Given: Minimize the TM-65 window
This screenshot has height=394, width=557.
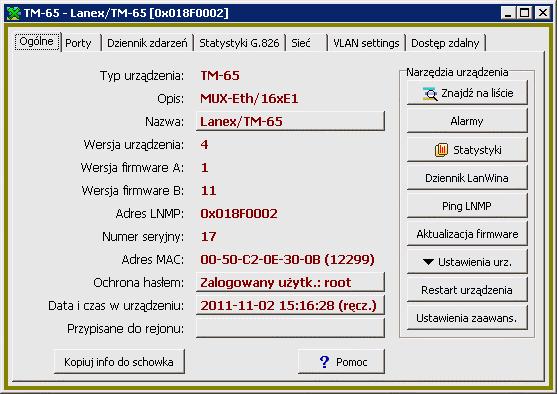Looking at the screenshot, I should point(508,13).
